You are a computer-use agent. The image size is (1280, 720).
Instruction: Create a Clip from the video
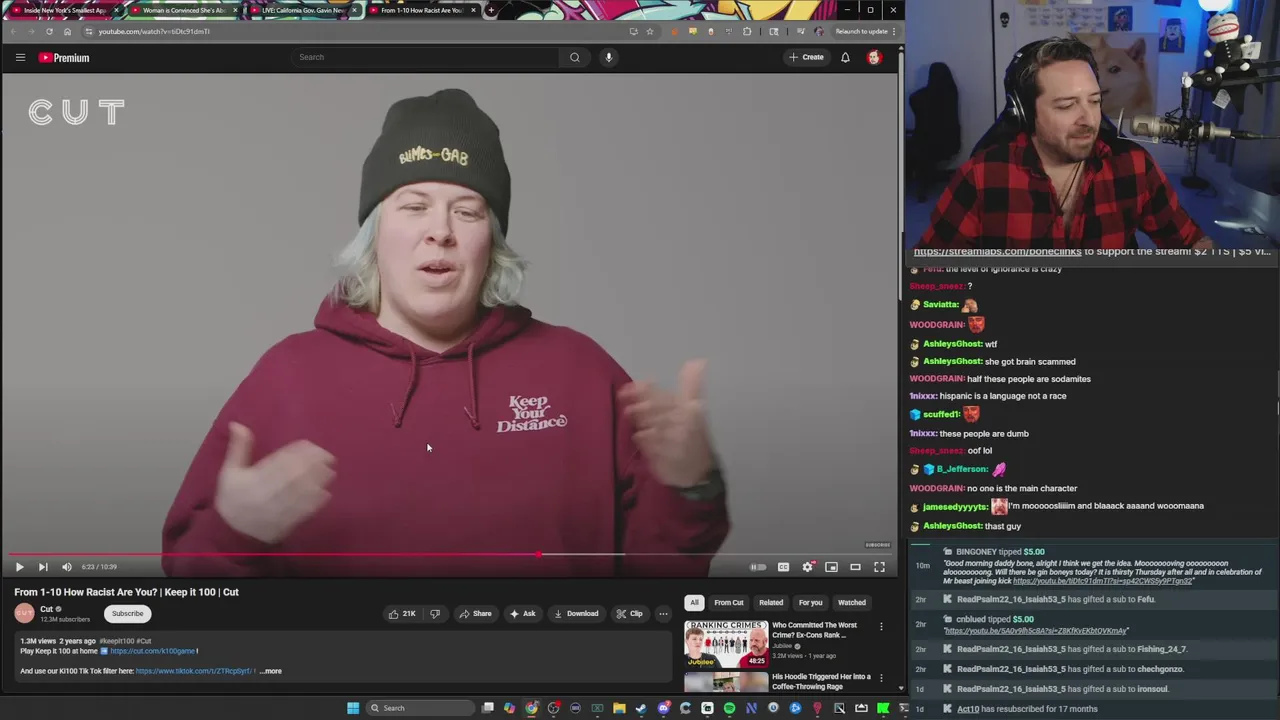[629, 614]
